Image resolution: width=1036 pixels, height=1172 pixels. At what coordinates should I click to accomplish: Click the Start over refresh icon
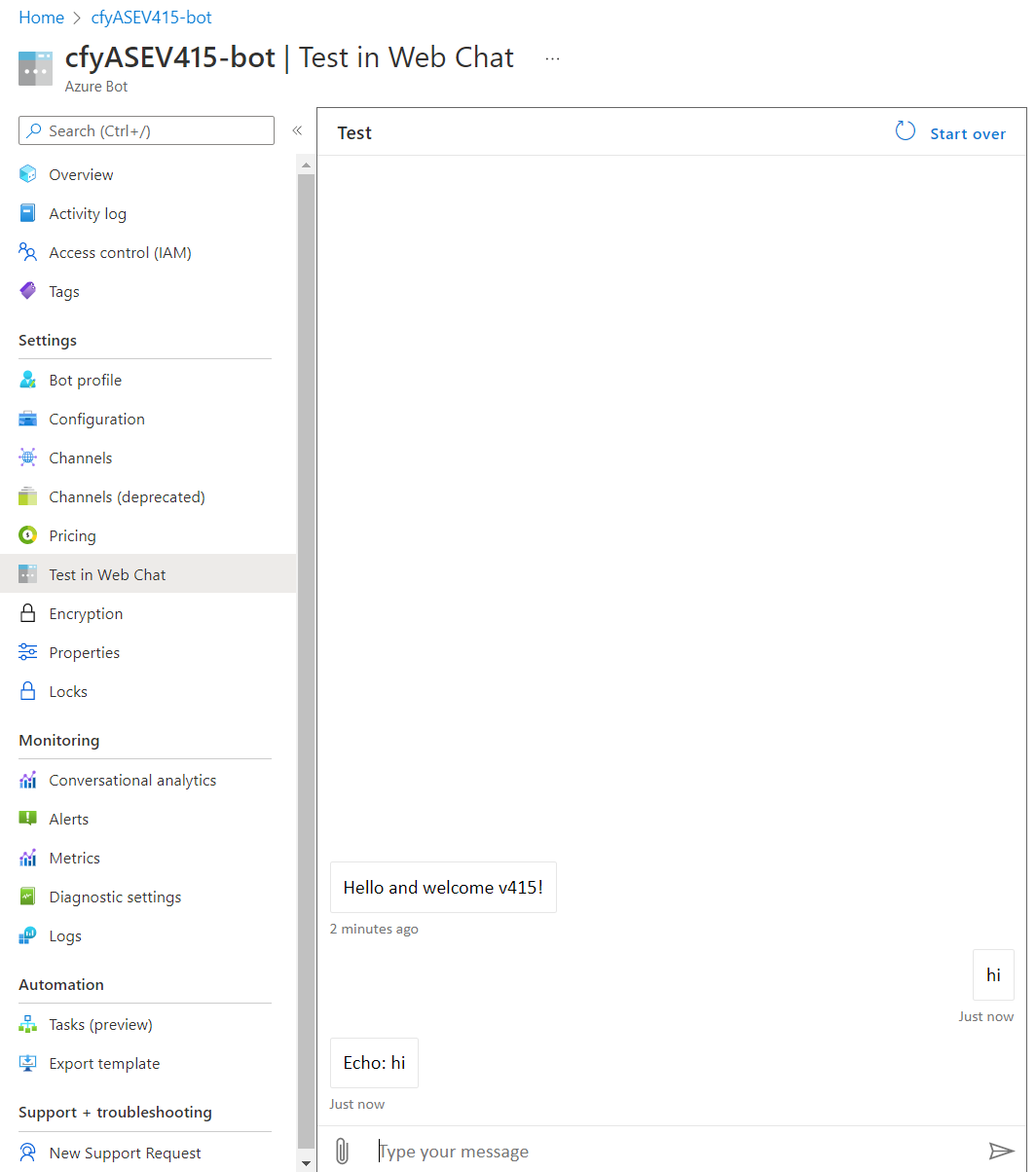pyautogui.click(x=904, y=129)
